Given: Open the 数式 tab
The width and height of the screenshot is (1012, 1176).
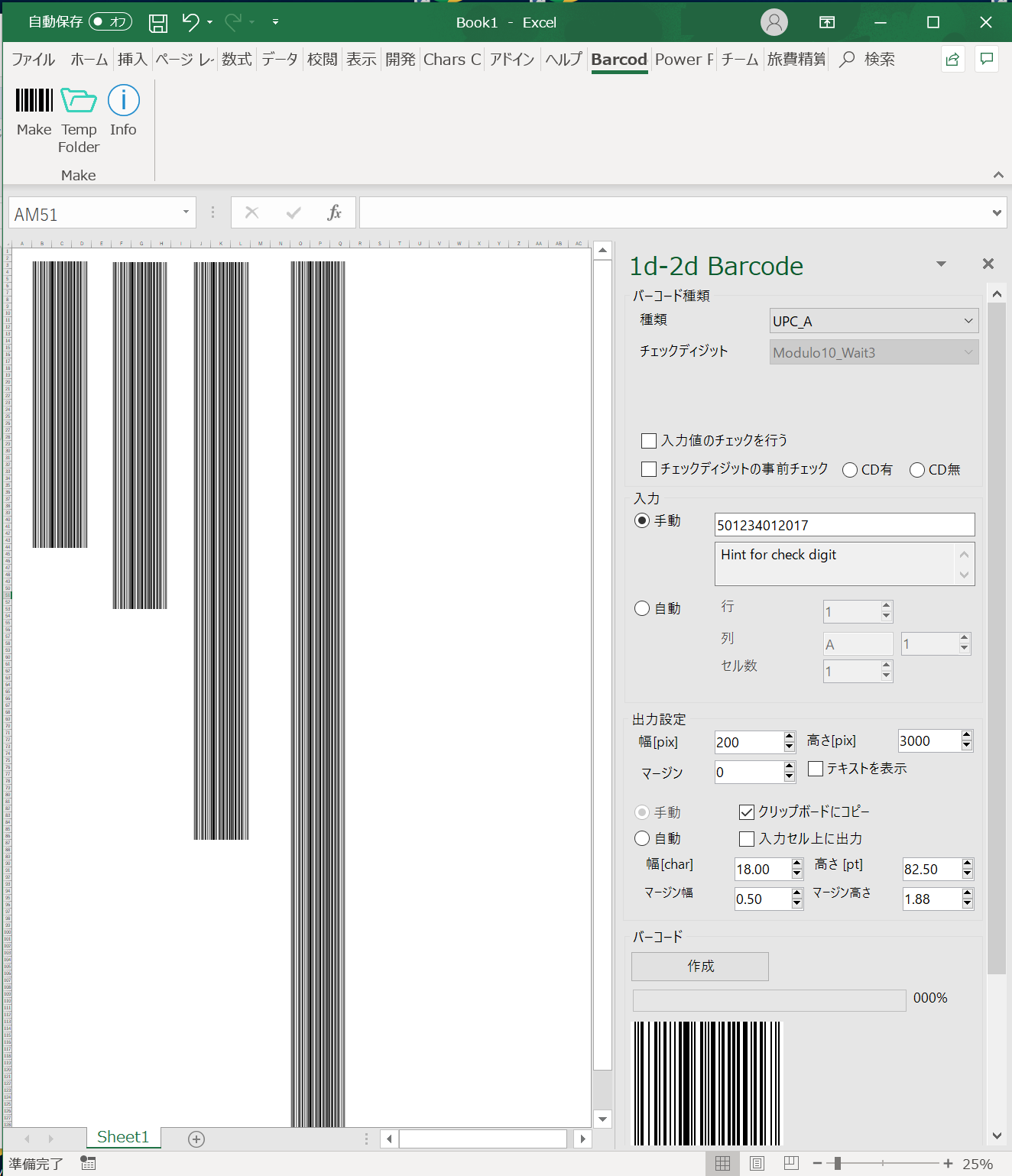Looking at the screenshot, I should click(x=236, y=60).
